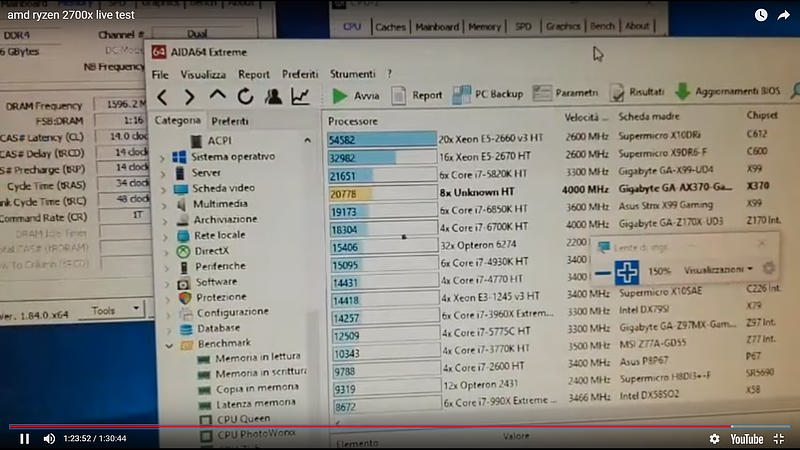Mute the video with speaker icon
The width and height of the screenshot is (800, 450).
click(x=49, y=439)
